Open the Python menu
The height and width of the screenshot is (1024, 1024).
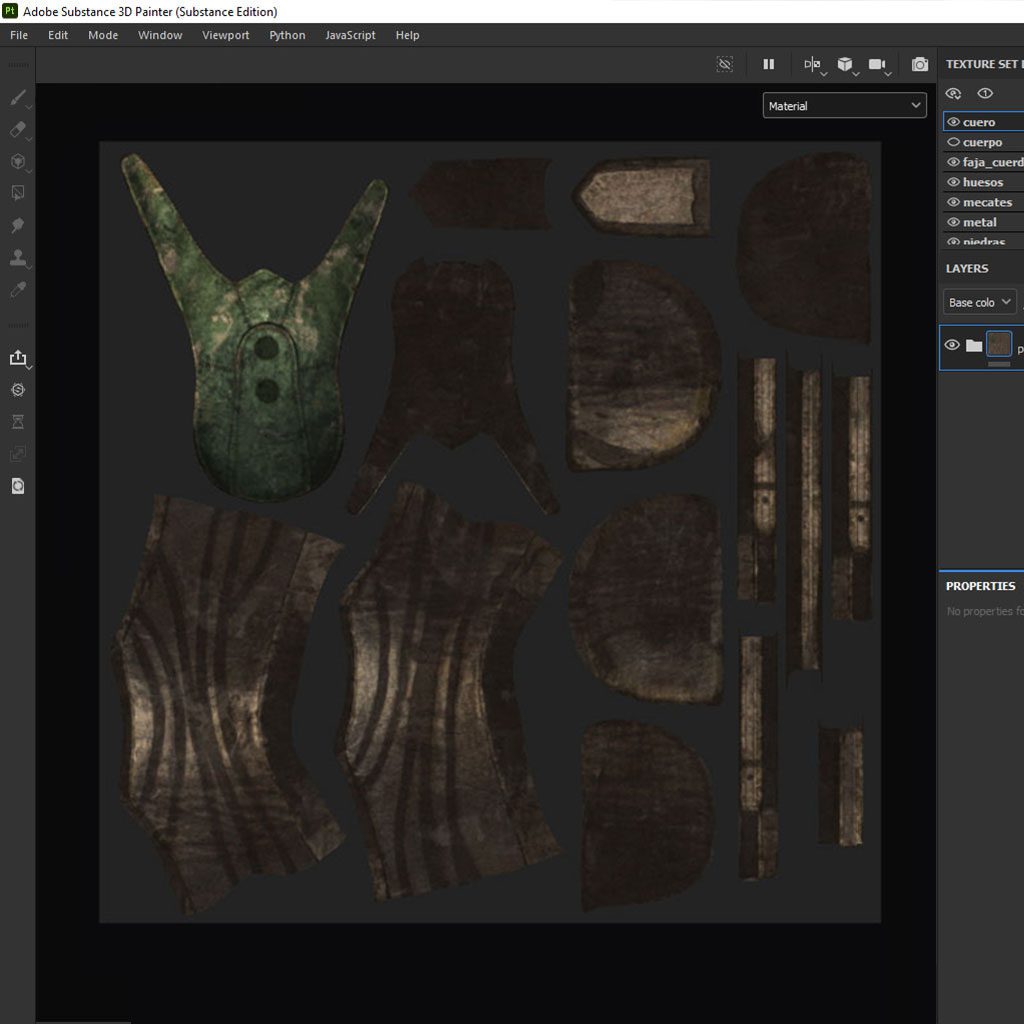pos(287,35)
